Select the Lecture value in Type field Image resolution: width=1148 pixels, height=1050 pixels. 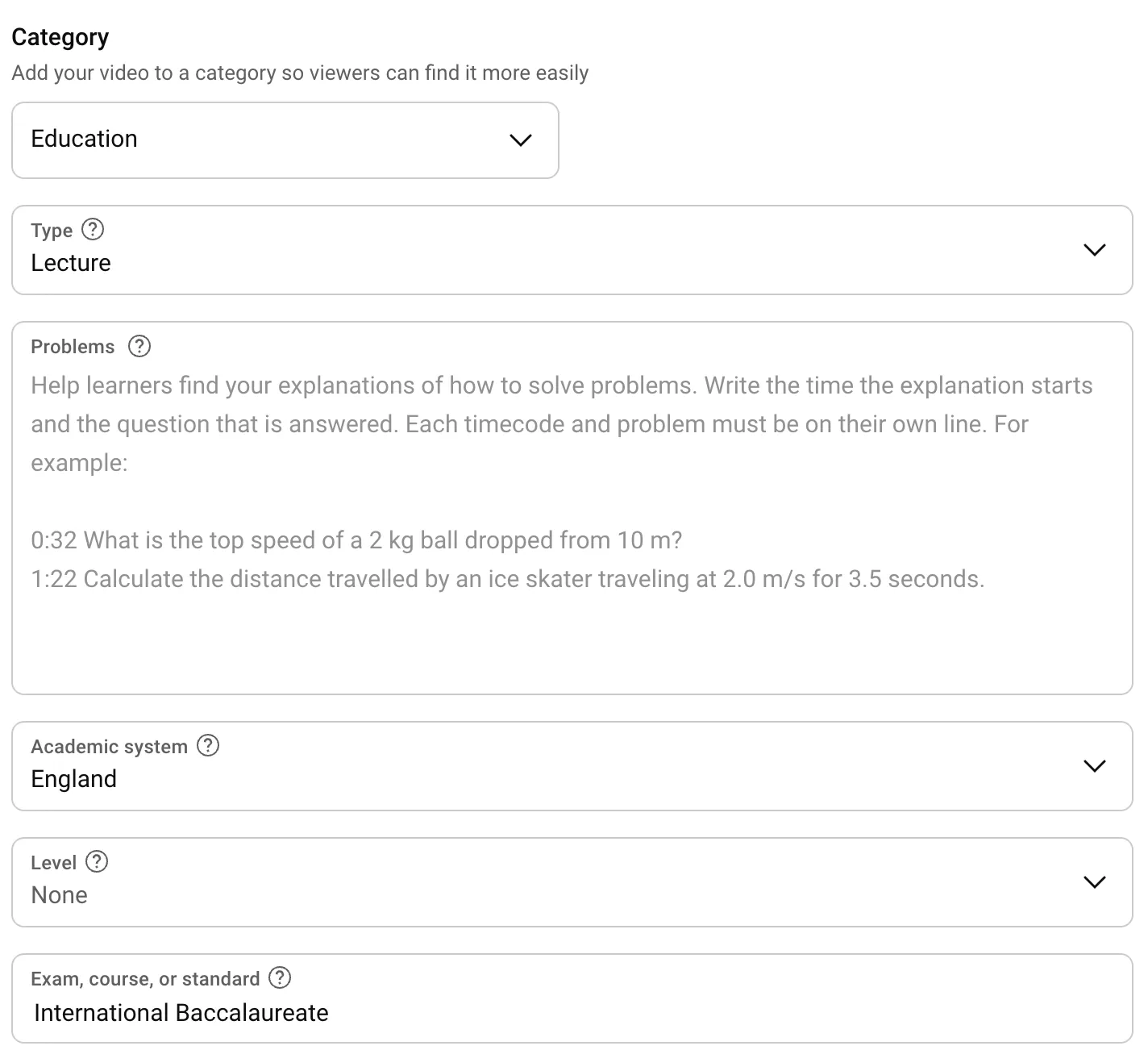tap(71, 263)
